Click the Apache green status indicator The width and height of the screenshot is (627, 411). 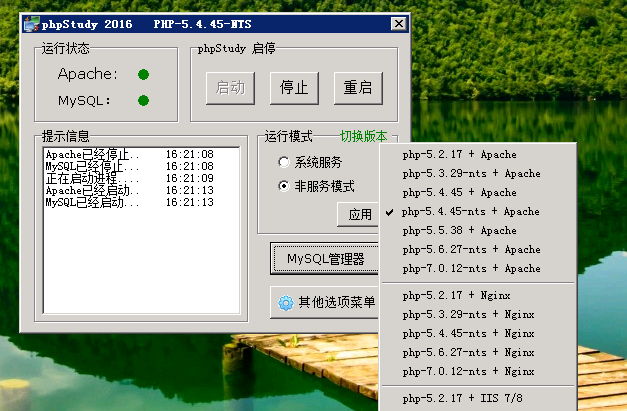point(144,74)
